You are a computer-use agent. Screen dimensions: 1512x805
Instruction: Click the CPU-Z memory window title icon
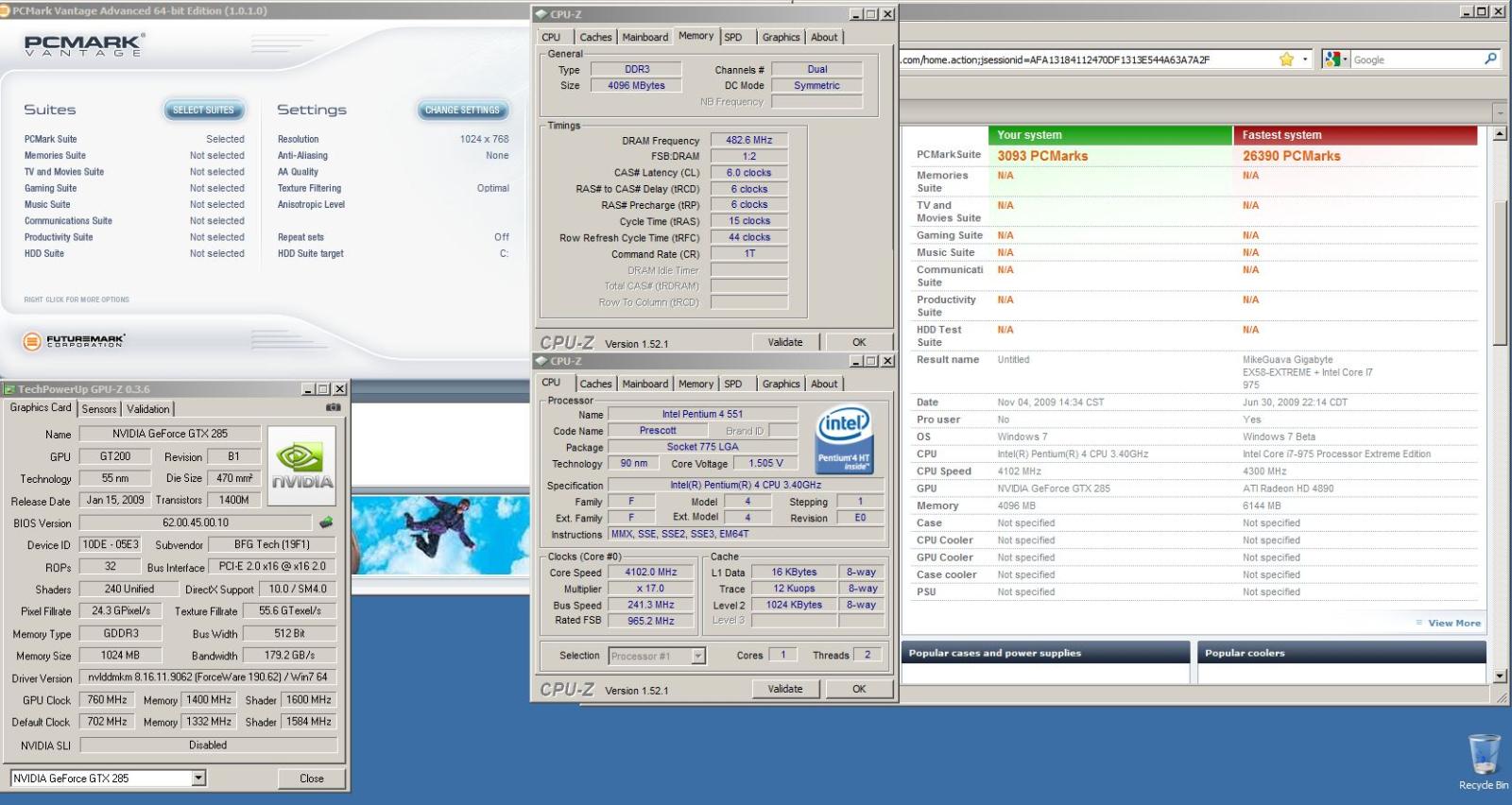click(541, 14)
